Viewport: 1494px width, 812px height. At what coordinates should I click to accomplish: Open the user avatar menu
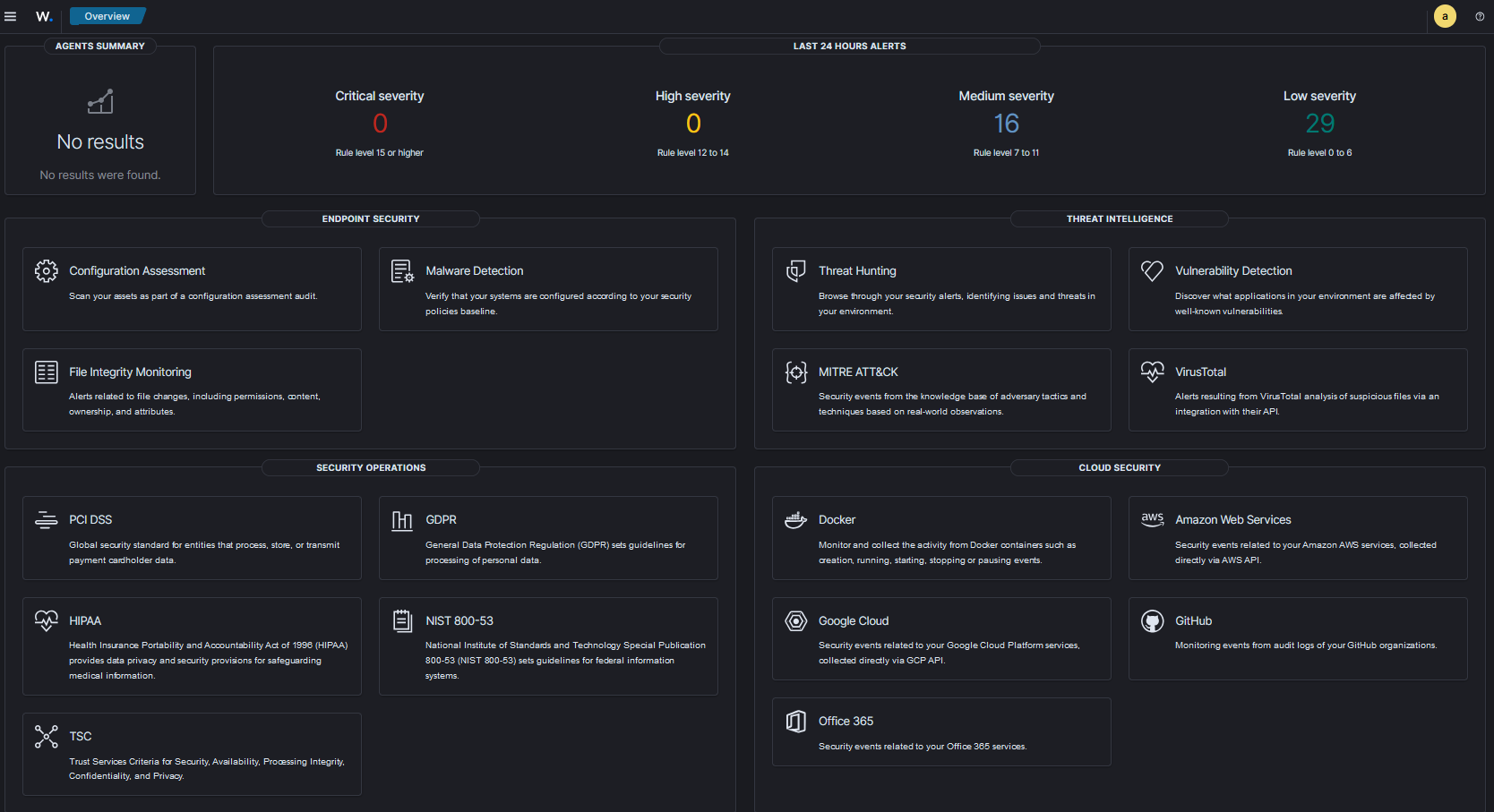[x=1445, y=16]
